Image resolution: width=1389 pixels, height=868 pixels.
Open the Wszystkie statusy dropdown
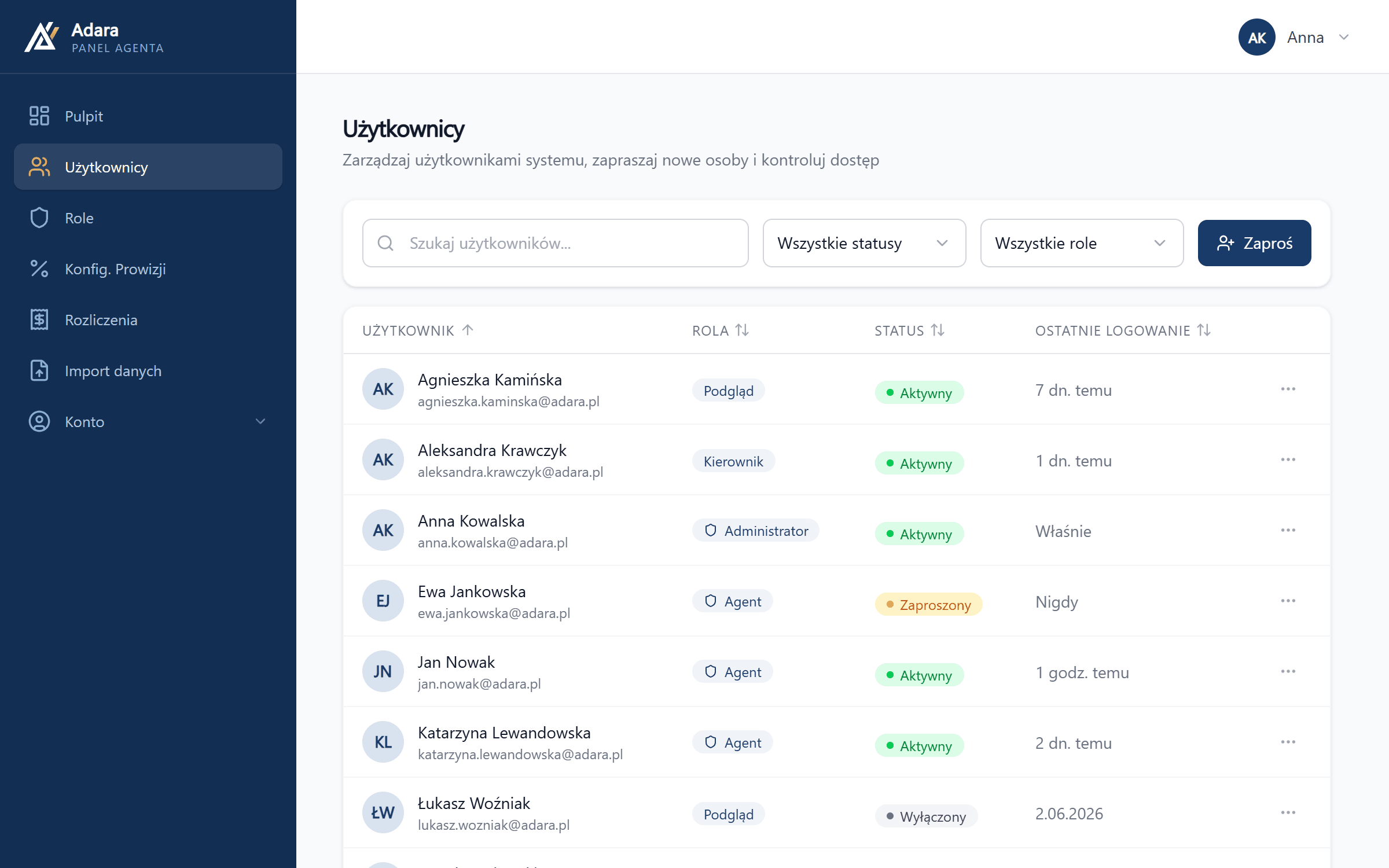click(864, 243)
